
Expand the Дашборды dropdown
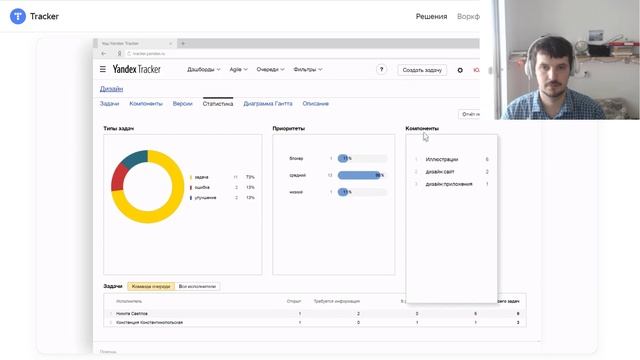pyautogui.click(x=203, y=69)
